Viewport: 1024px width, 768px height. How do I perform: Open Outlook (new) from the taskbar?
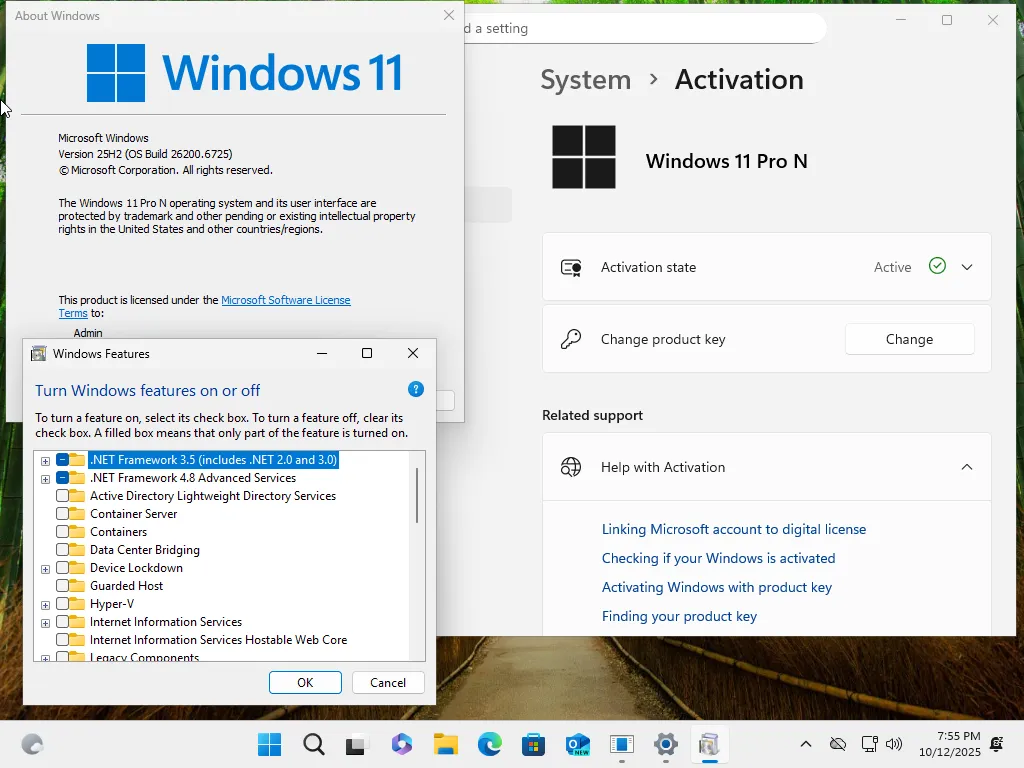click(x=577, y=745)
